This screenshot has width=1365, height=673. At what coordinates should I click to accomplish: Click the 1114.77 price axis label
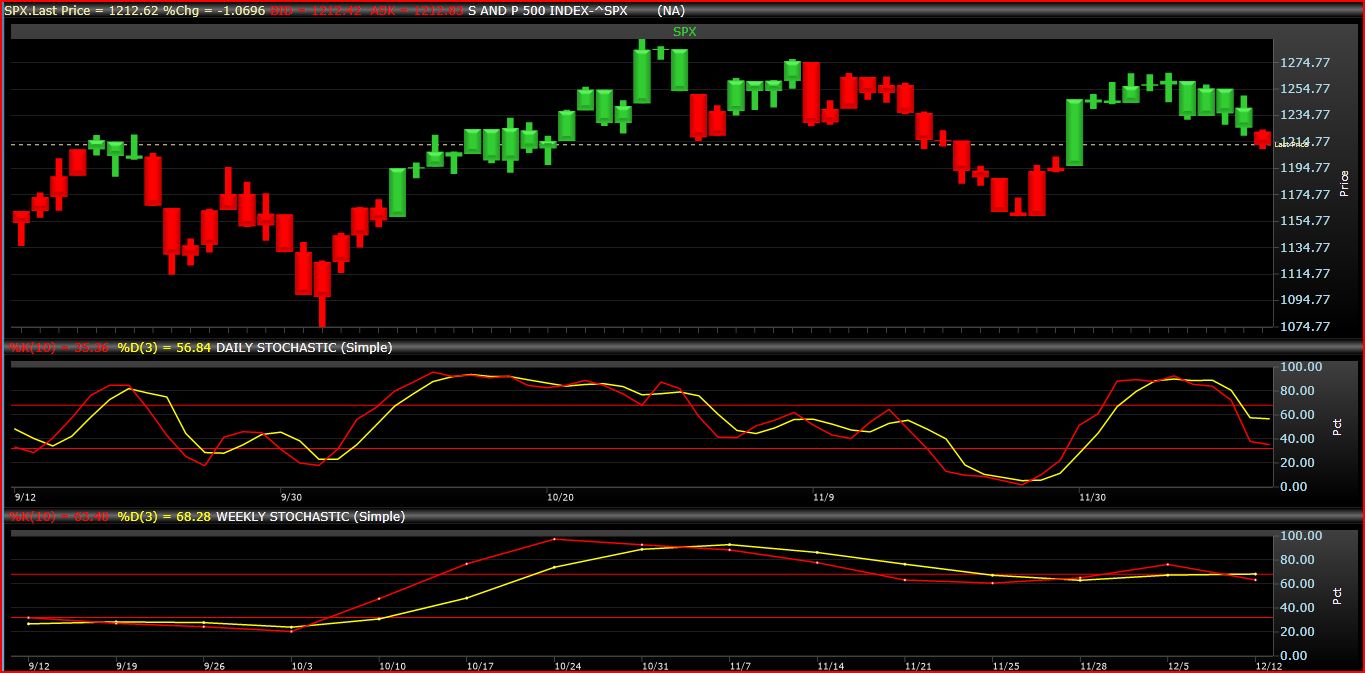click(1305, 274)
